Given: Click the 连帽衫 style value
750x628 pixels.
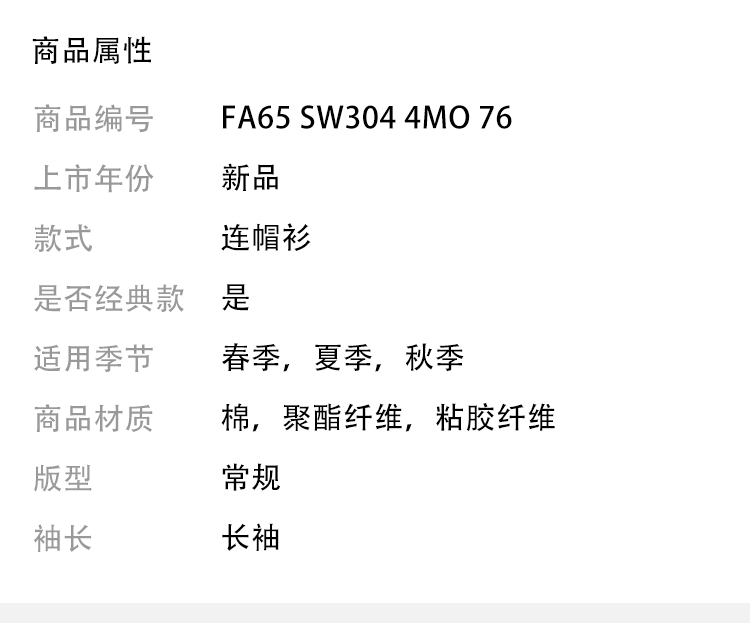Looking at the screenshot, I should (x=265, y=239).
